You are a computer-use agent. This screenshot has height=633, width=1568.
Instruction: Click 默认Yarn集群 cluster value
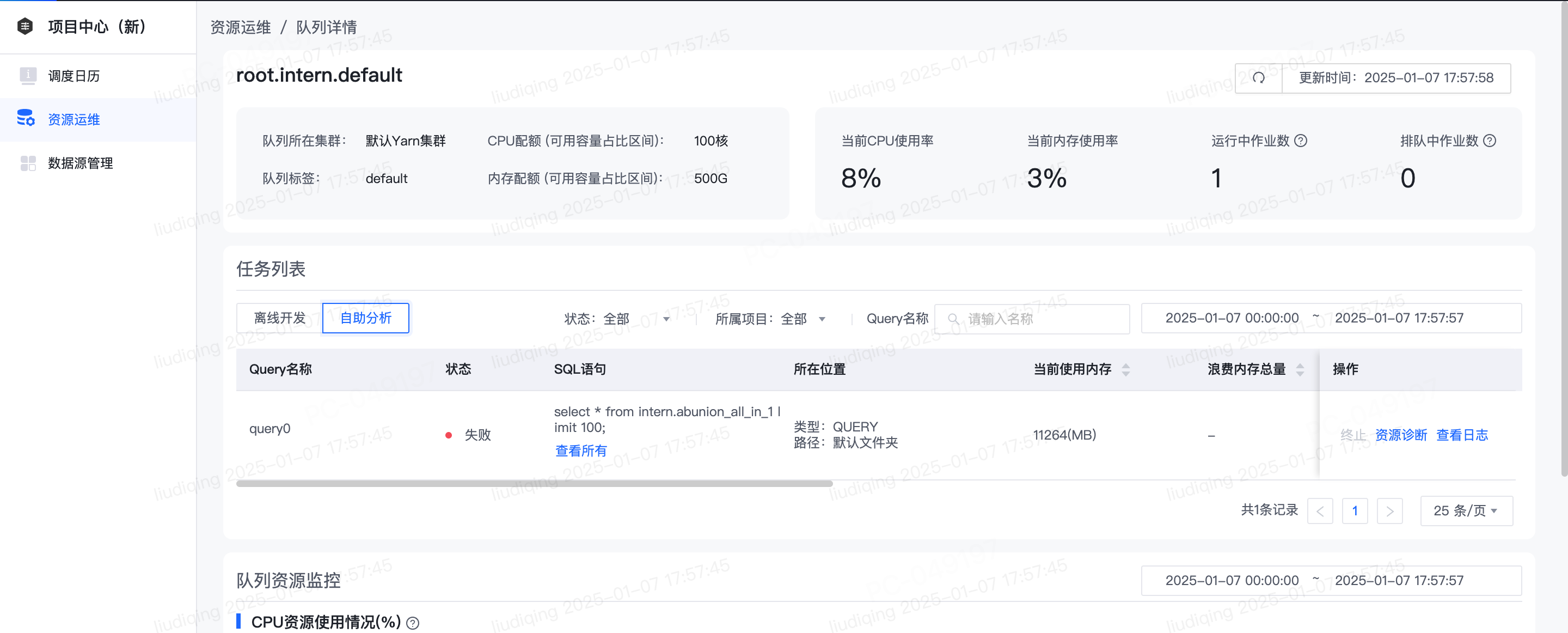(x=406, y=141)
